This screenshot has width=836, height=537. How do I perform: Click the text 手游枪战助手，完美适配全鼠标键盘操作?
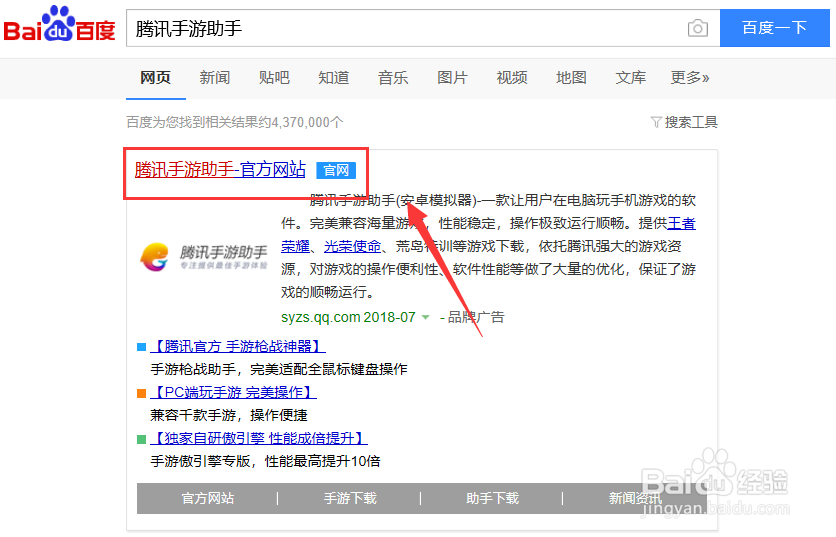pyautogui.click(x=279, y=369)
